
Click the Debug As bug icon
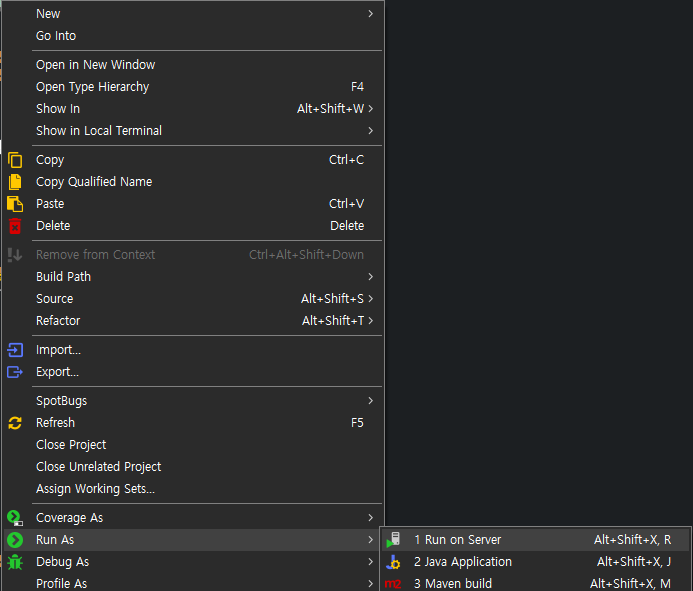pos(15,562)
